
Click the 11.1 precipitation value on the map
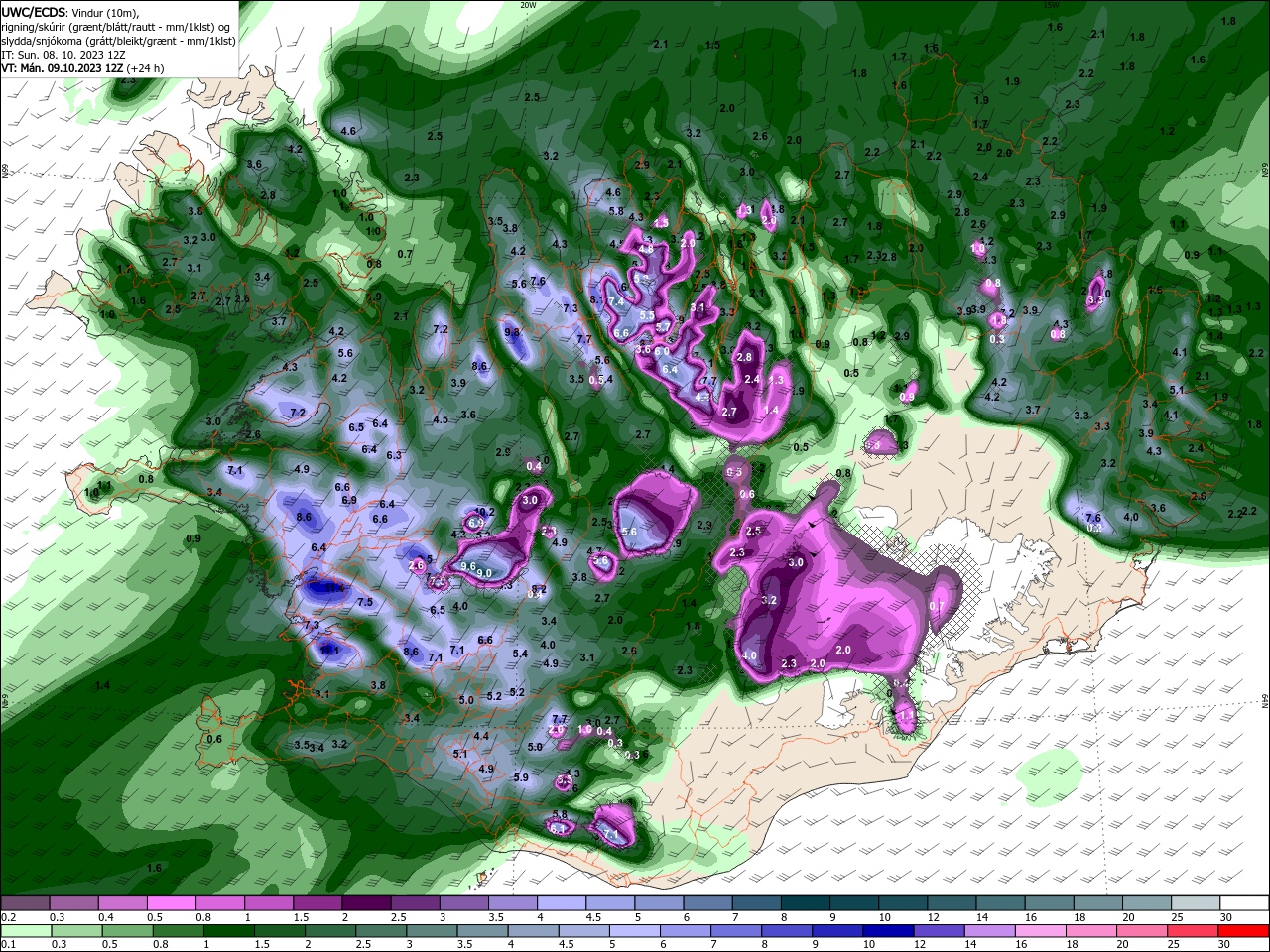pyautogui.click(x=330, y=651)
